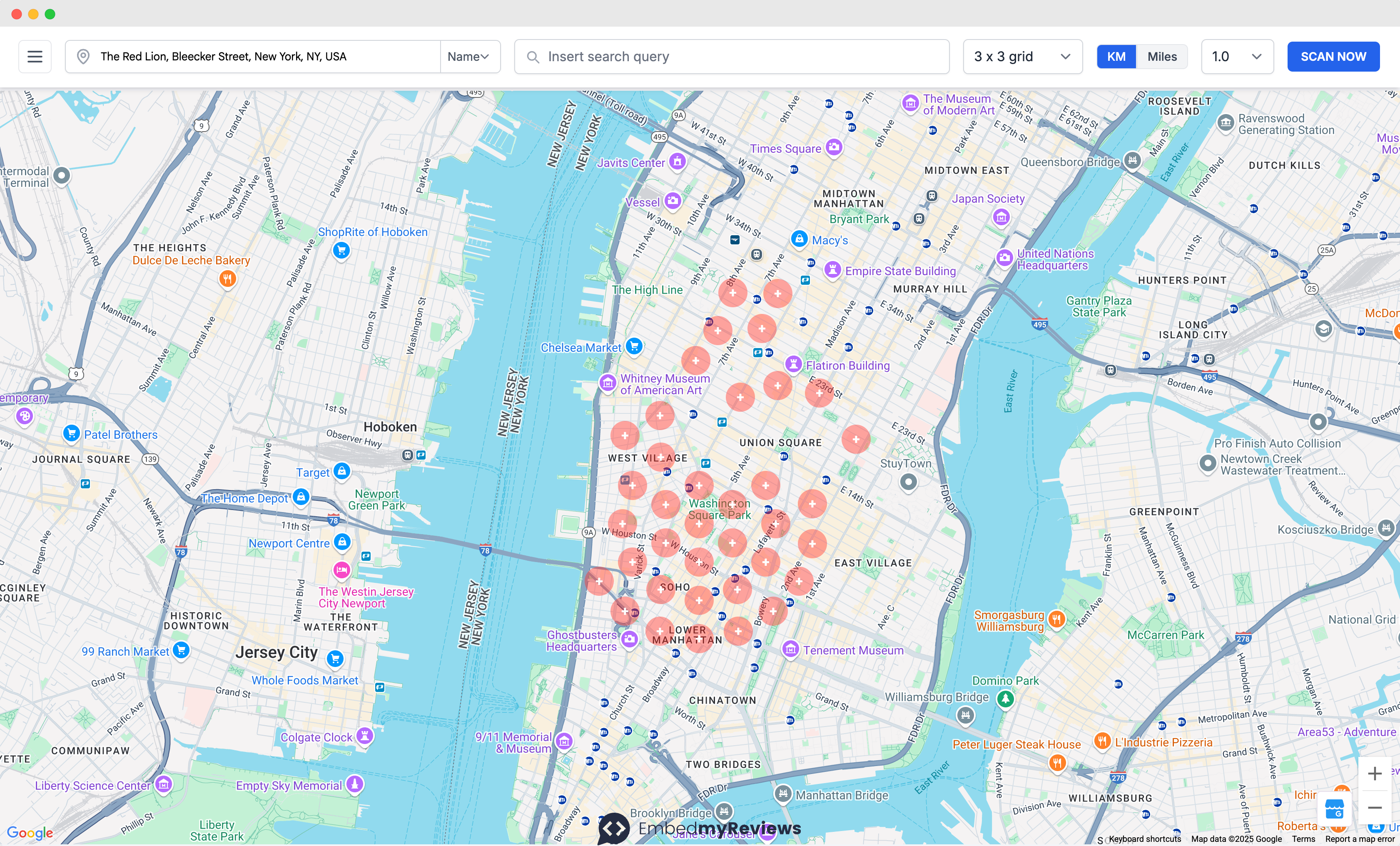Click the red grid point near StuyTown

coord(856,439)
